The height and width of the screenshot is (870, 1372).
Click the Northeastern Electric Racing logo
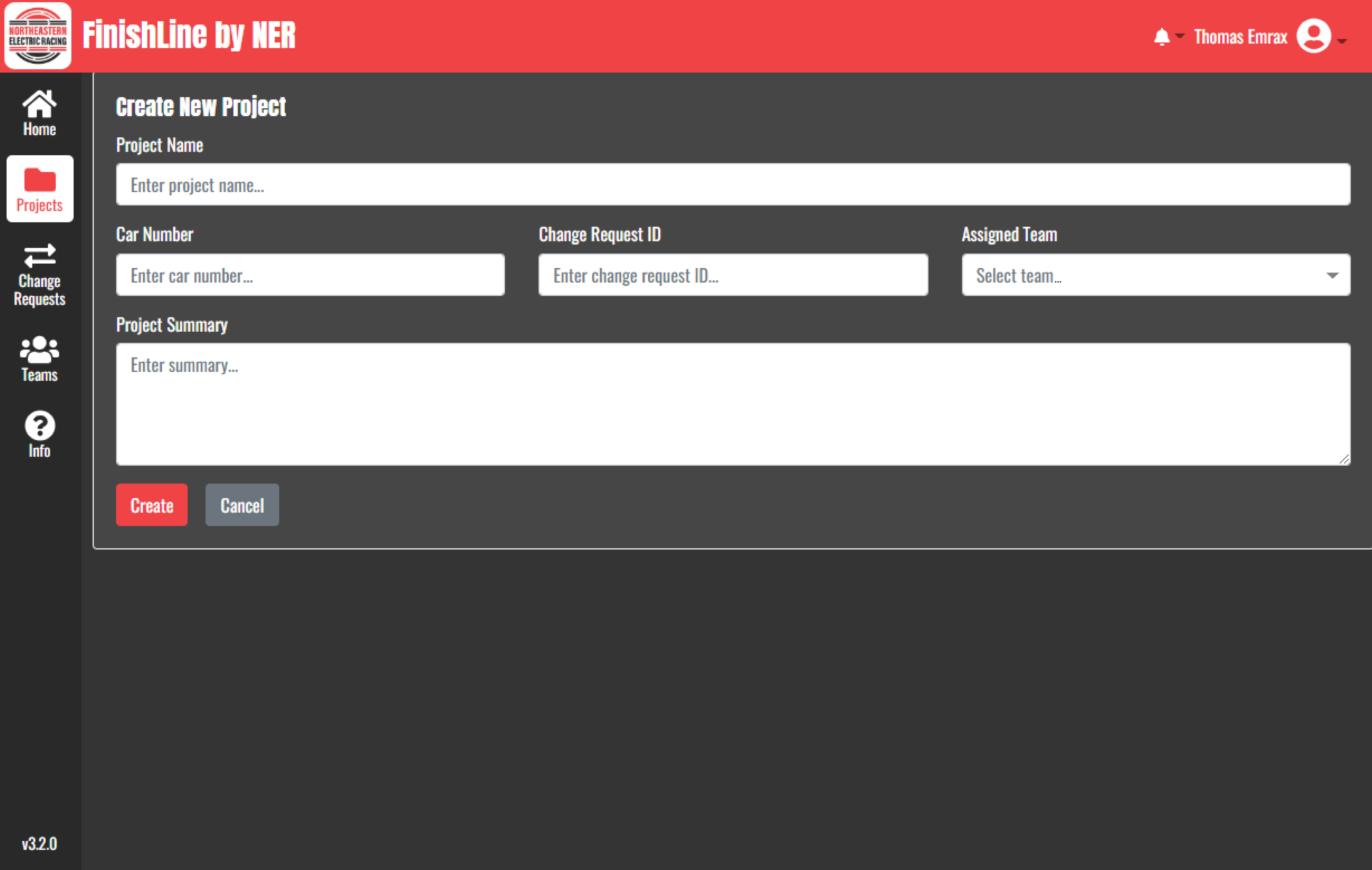pyautogui.click(x=38, y=35)
